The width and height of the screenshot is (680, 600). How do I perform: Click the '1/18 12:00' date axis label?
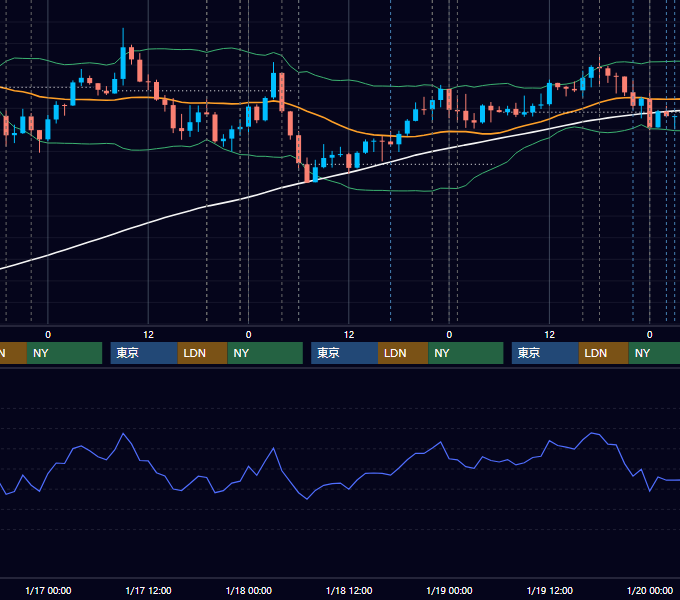tap(349, 590)
